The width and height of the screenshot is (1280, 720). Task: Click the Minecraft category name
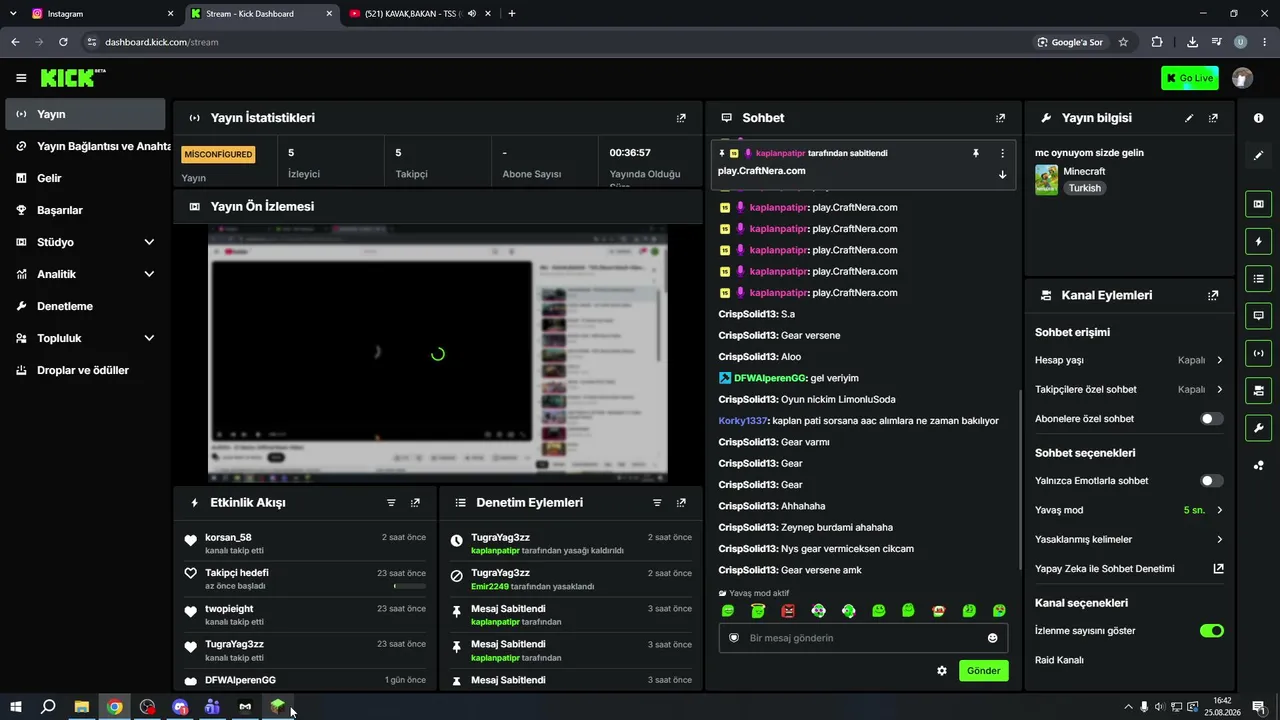(x=1084, y=172)
